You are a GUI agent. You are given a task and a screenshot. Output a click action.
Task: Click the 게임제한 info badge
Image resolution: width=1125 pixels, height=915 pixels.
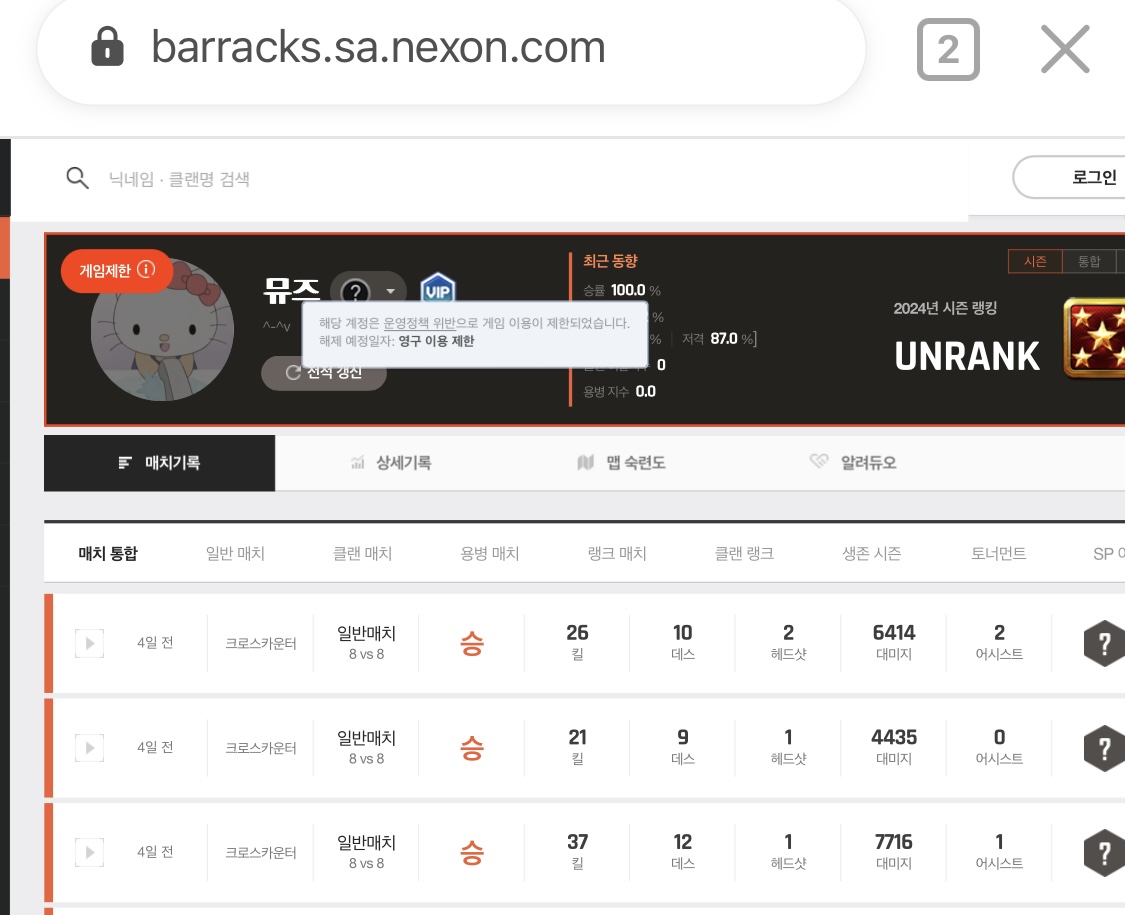(117, 270)
